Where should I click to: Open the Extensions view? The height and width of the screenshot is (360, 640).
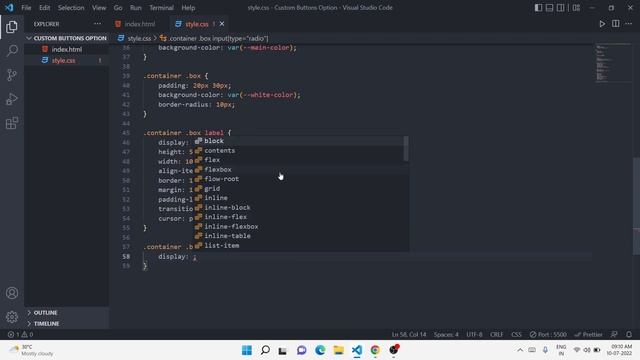click(x=12, y=123)
